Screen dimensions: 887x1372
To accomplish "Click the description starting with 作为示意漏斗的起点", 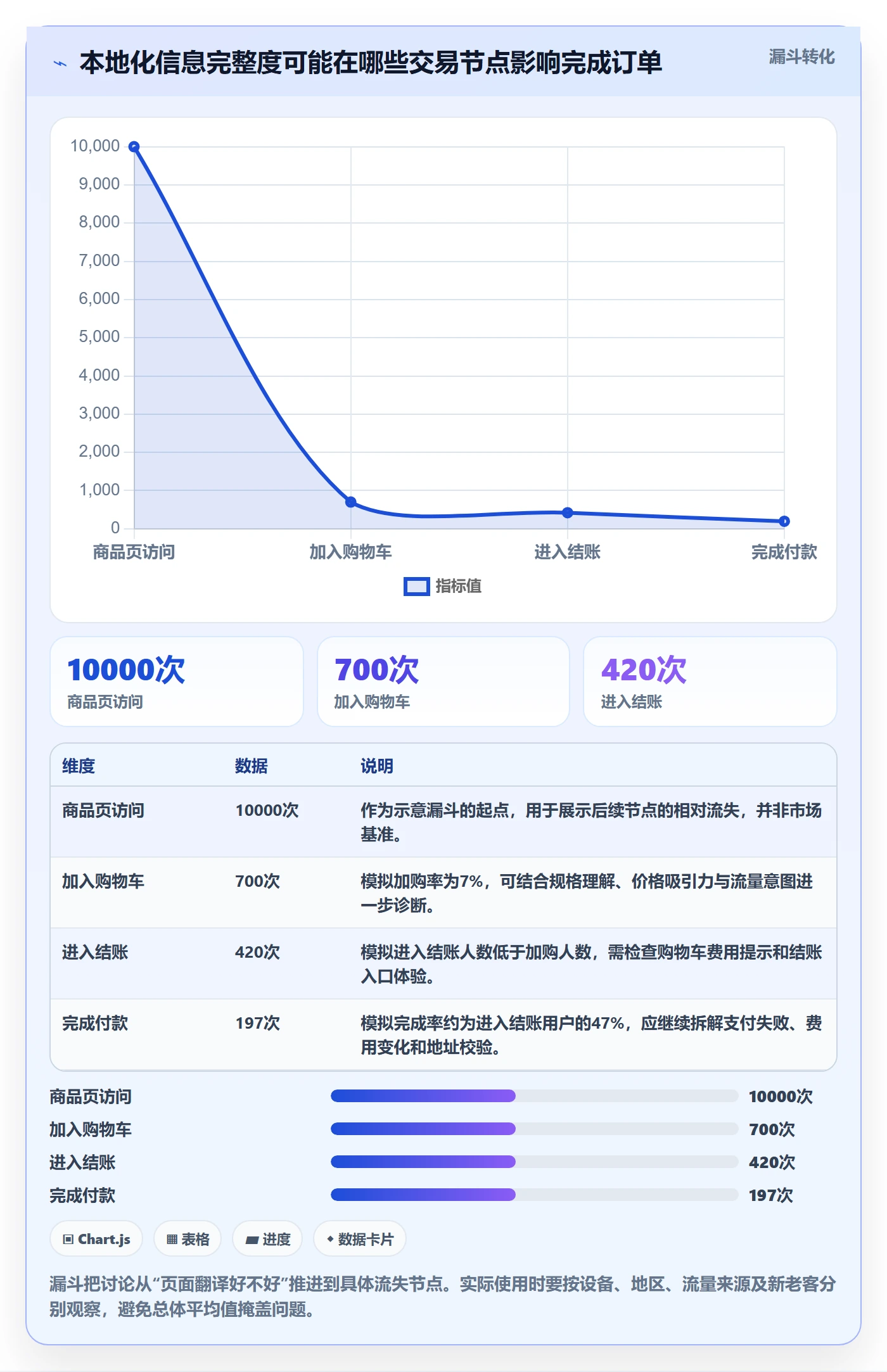I will tap(591, 822).
